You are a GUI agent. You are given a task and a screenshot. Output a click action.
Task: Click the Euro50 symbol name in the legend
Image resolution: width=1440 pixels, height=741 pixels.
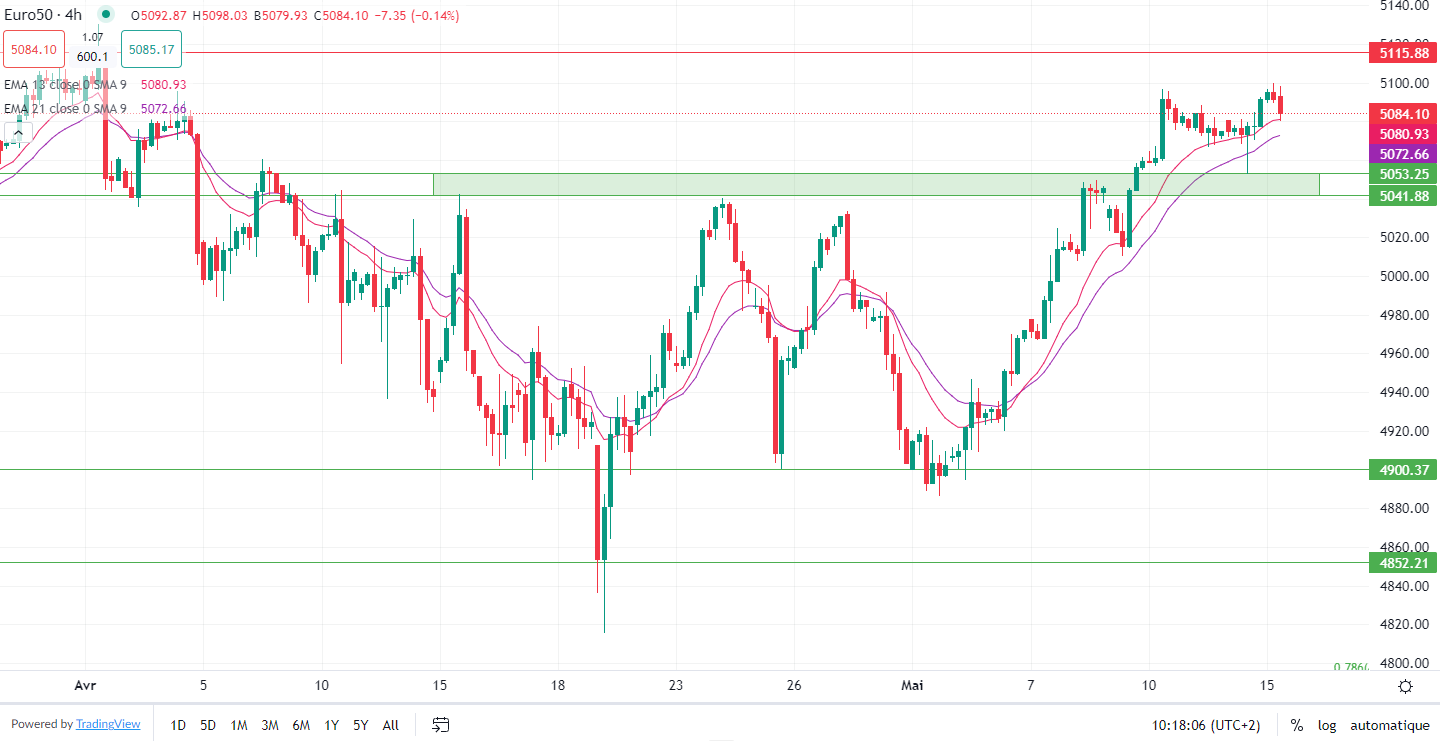click(x=30, y=15)
